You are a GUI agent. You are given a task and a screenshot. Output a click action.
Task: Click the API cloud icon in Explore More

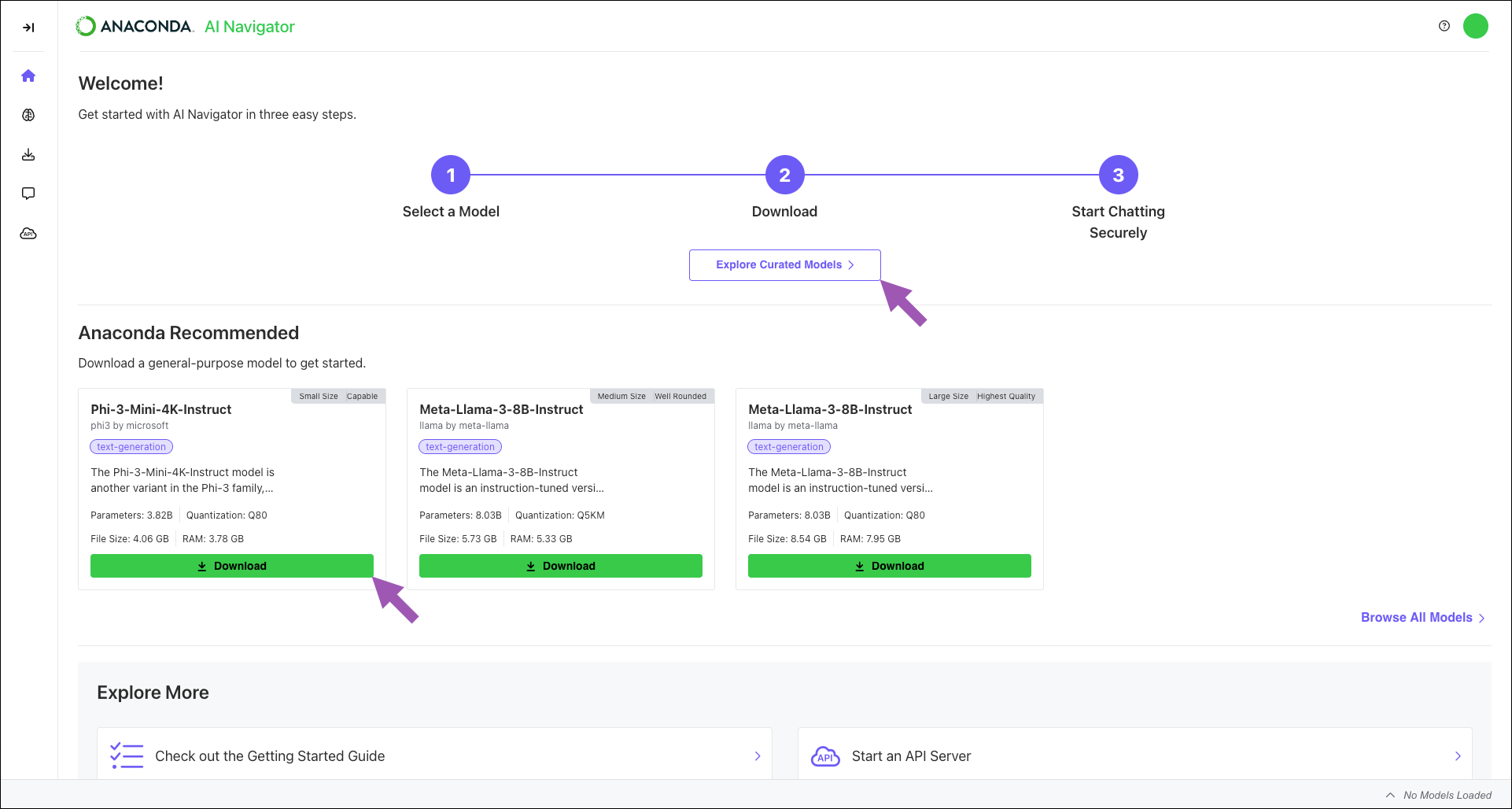tap(825, 756)
